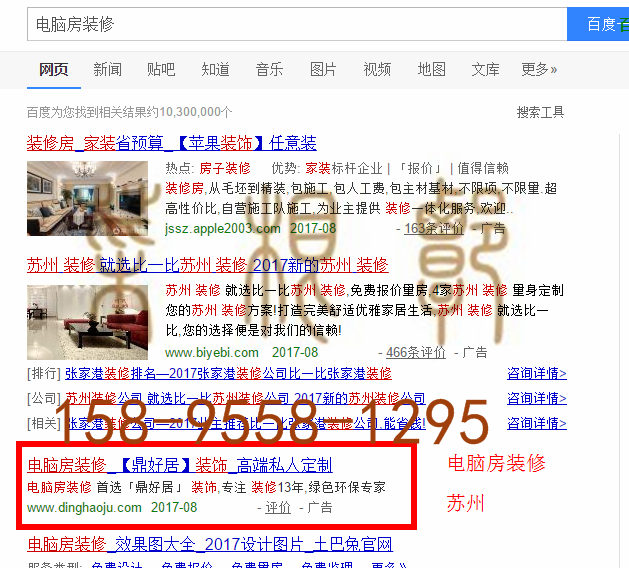The height and width of the screenshot is (568, 629).
Task: Click the 房子装修 hot-topic text
Action: (x=225, y=168)
